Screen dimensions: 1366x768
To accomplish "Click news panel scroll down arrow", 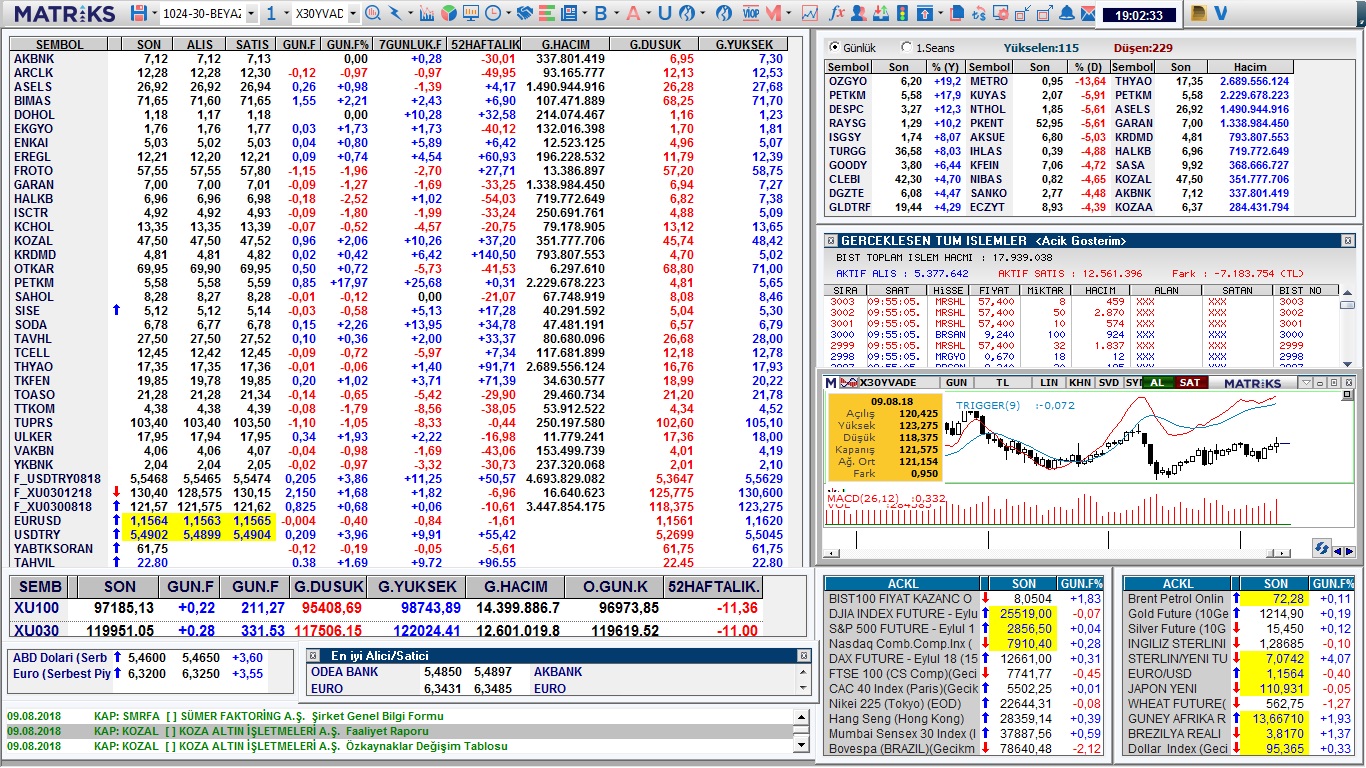I will point(800,745).
